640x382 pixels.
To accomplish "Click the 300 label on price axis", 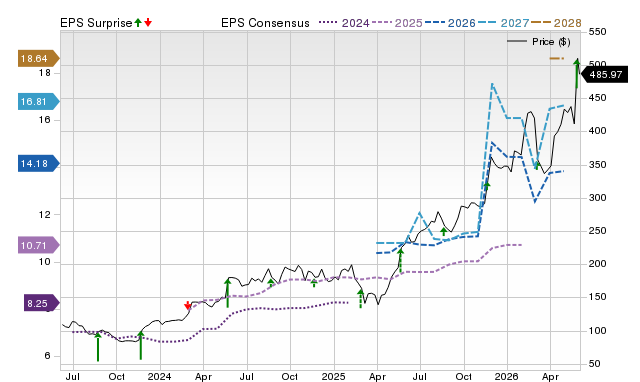I will [598, 198].
